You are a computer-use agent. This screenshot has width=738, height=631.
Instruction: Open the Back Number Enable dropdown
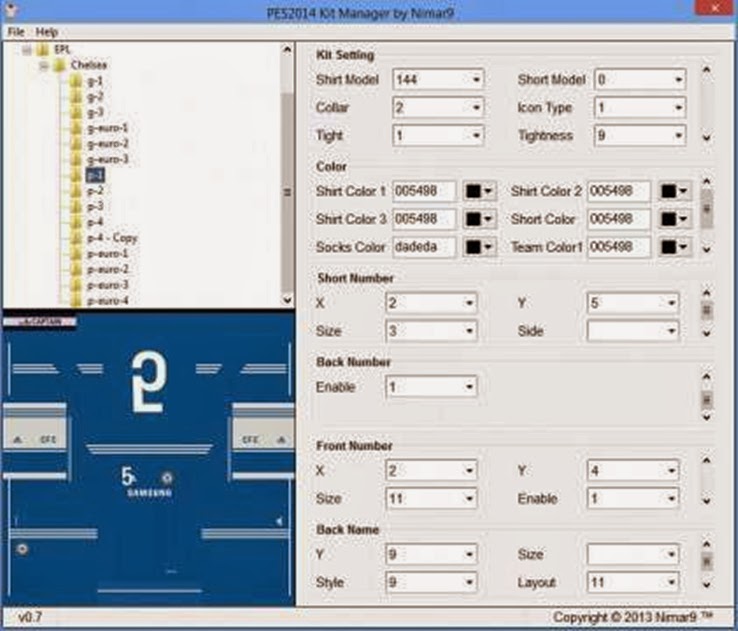pyautogui.click(x=431, y=387)
